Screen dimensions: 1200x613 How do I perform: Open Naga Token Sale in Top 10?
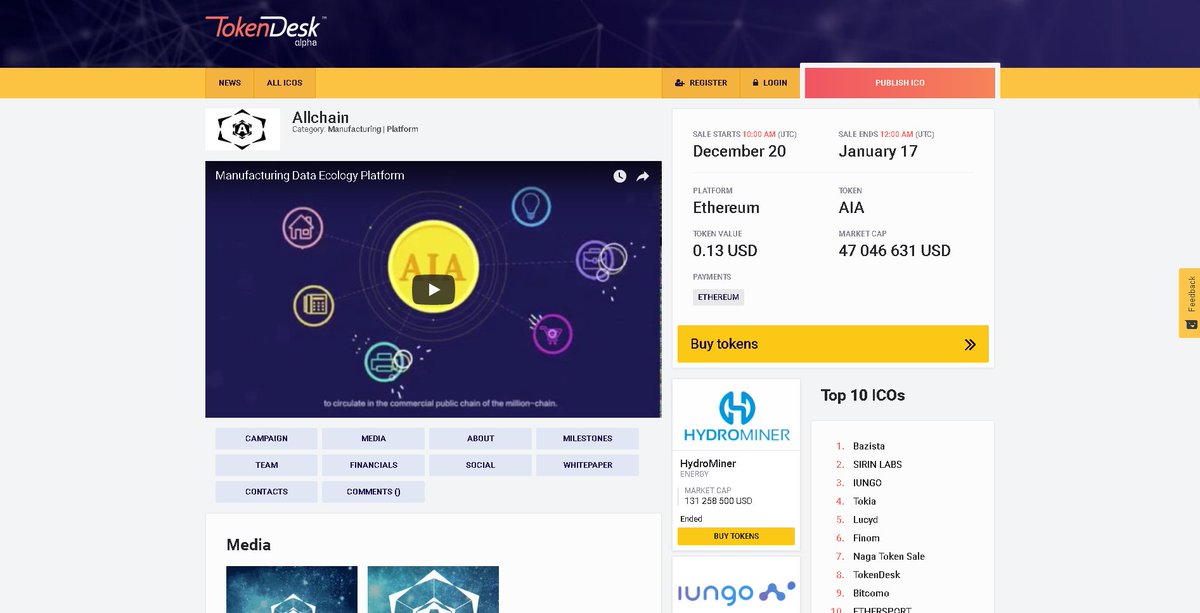click(x=888, y=557)
